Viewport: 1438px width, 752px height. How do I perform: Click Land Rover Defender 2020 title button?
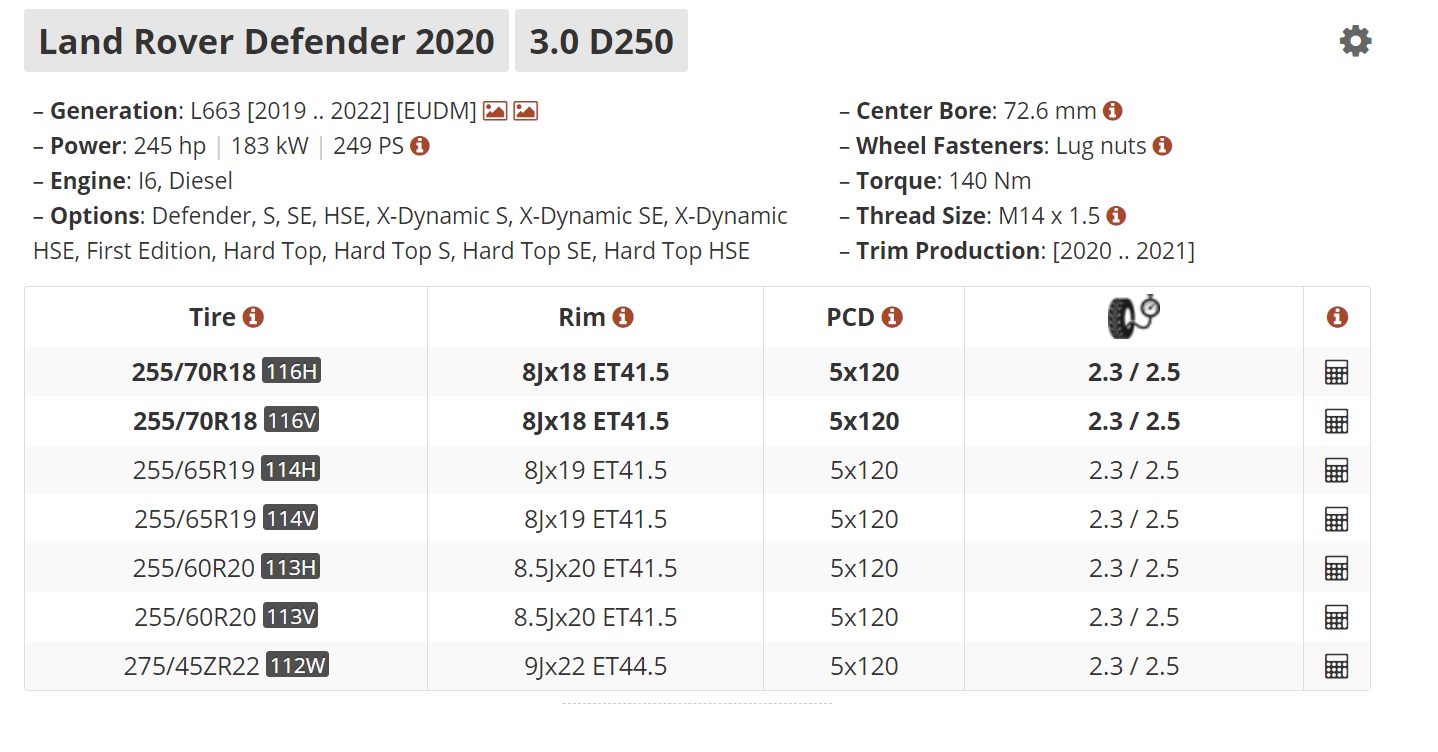click(266, 41)
